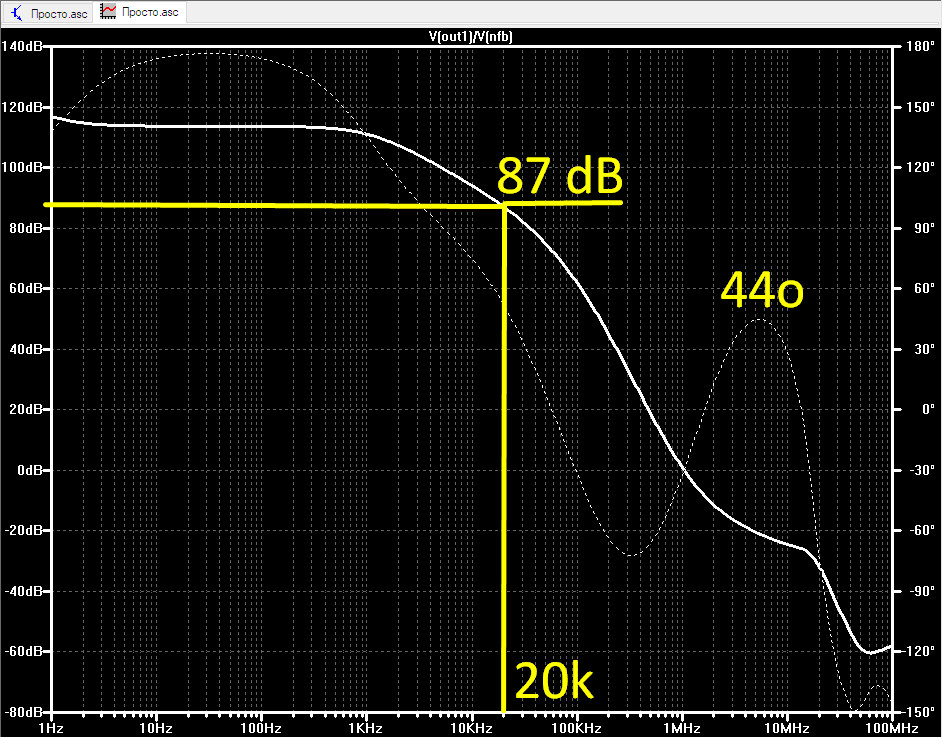
Task: Click the 30° phase axis label
Action: tap(923, 349)
